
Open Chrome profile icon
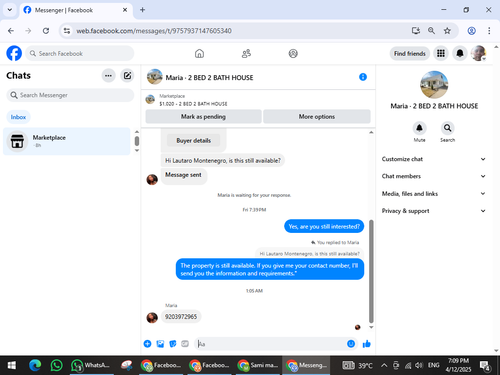pyautogui.click(x=471, y=31)
